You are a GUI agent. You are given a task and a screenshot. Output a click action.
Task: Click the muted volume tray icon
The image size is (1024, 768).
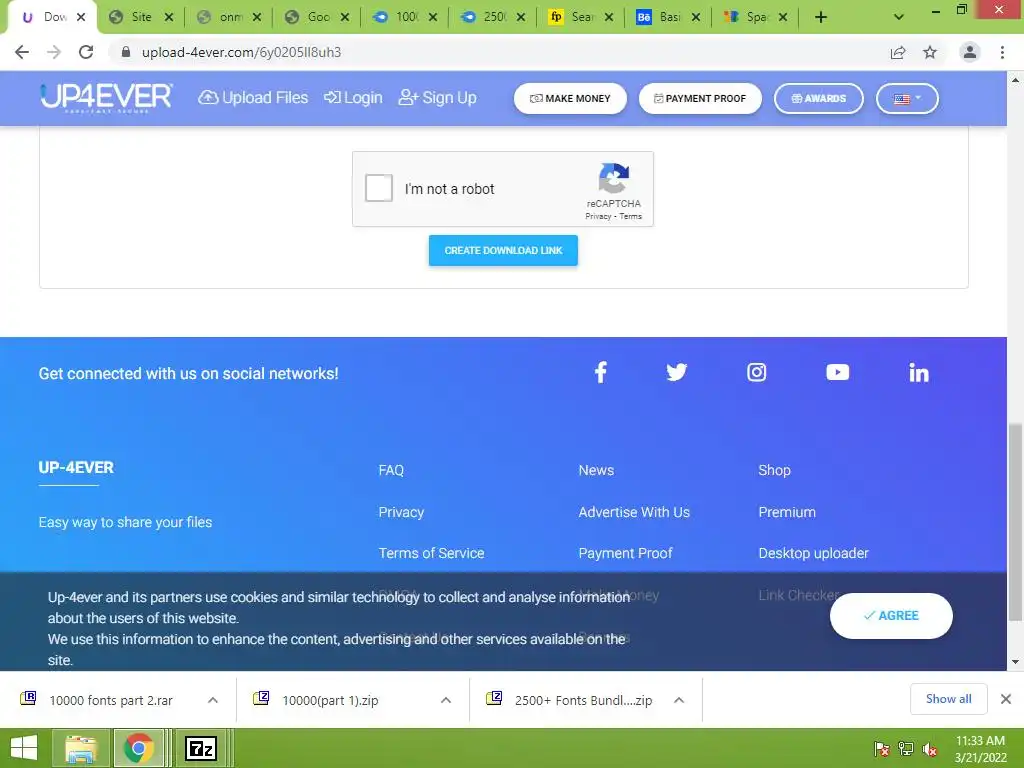[x=929, y=749]
